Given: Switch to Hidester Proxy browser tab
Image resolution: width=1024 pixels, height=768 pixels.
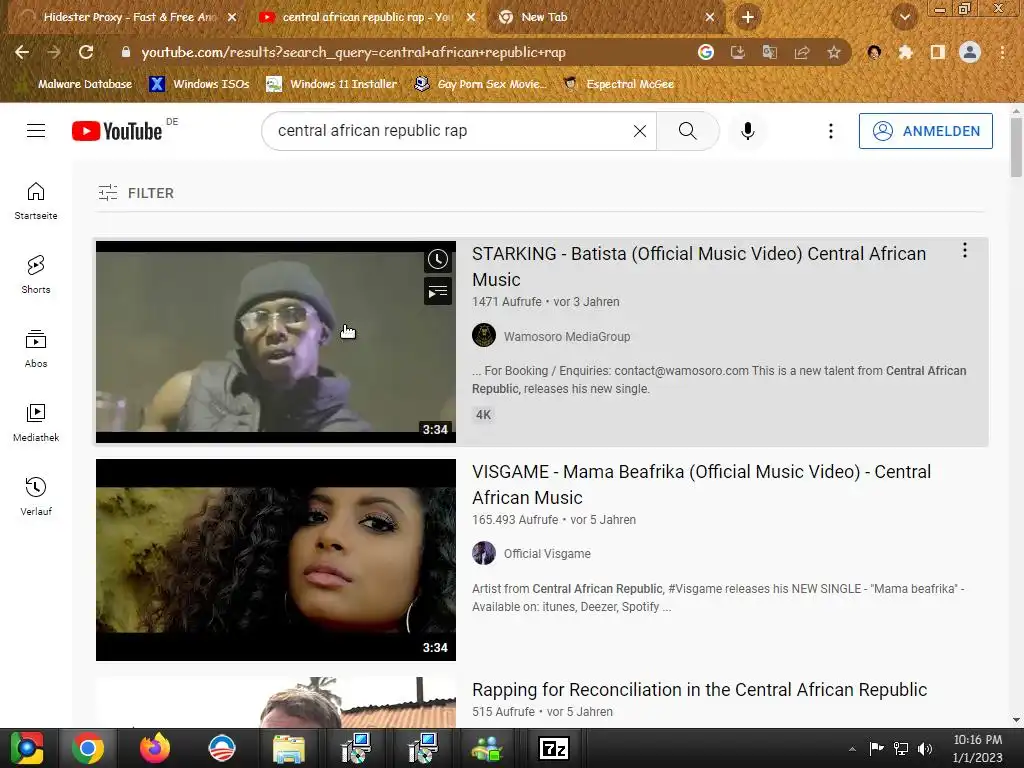Looking at the screenshot, I should (x=129, y=17).
